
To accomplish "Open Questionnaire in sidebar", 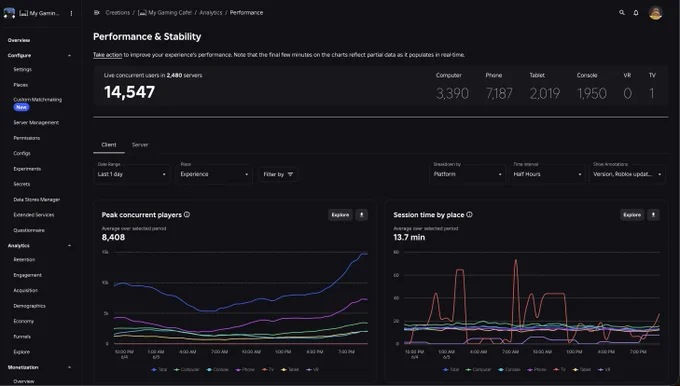I will point(29,230).
